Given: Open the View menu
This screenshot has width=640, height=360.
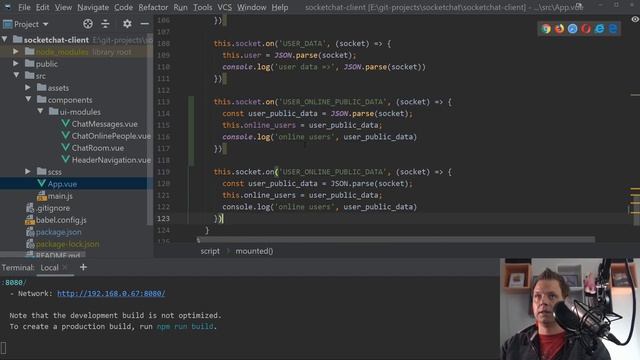Looking at the screenshot, I should tap(63, 7).
